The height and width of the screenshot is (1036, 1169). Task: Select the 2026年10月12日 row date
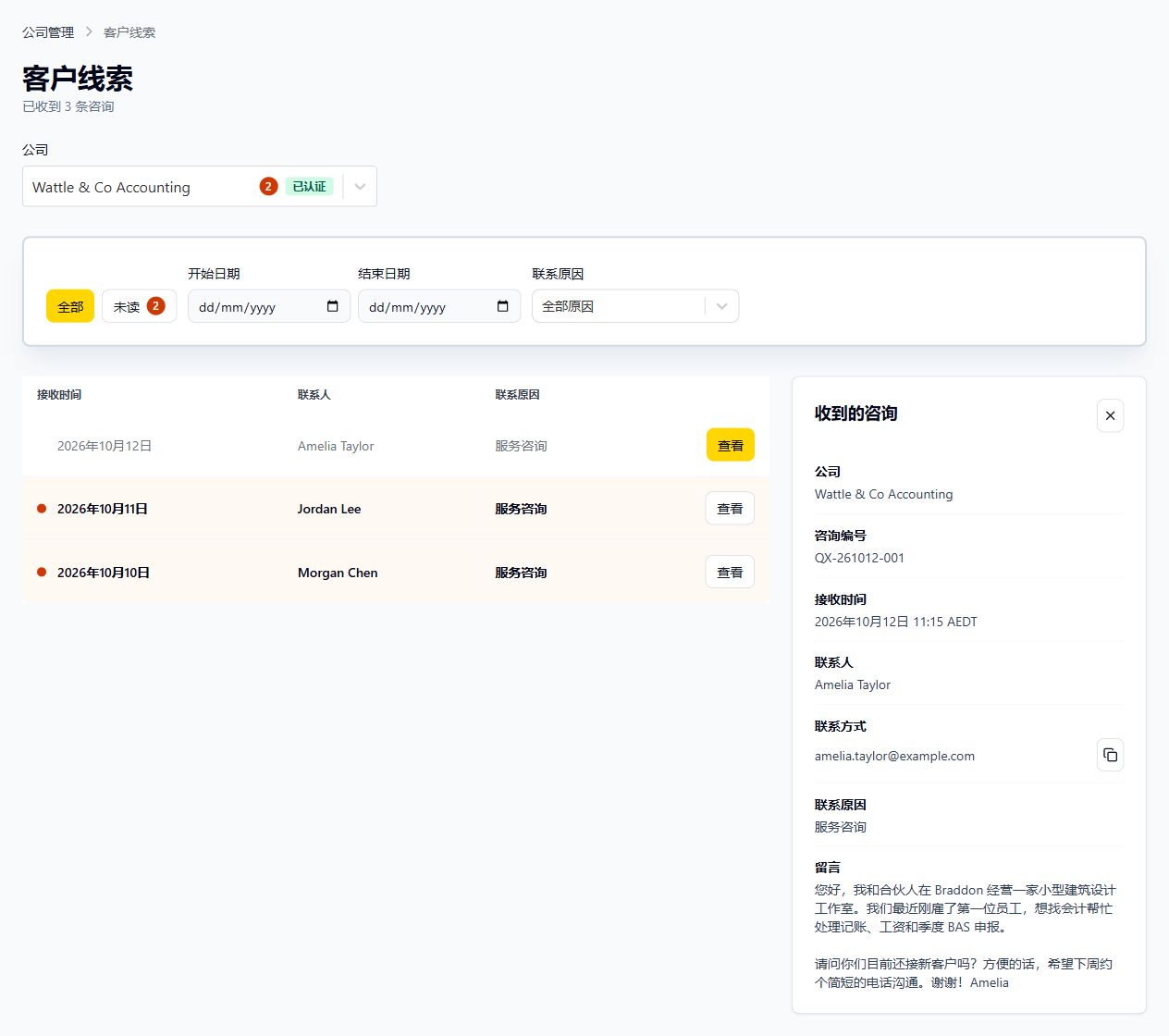pyautogui.click(x=105, y=446)
